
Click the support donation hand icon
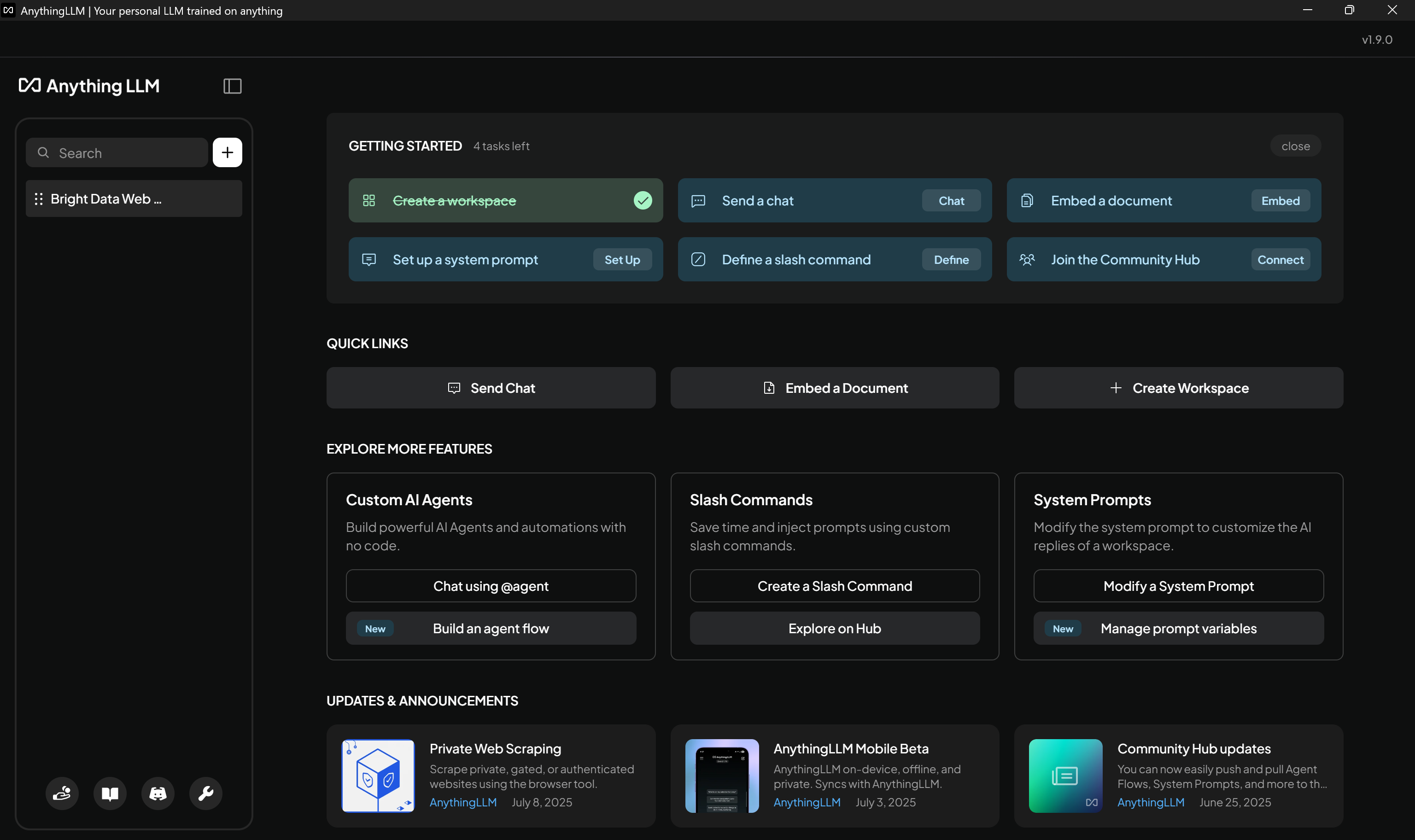click(62, 793)
